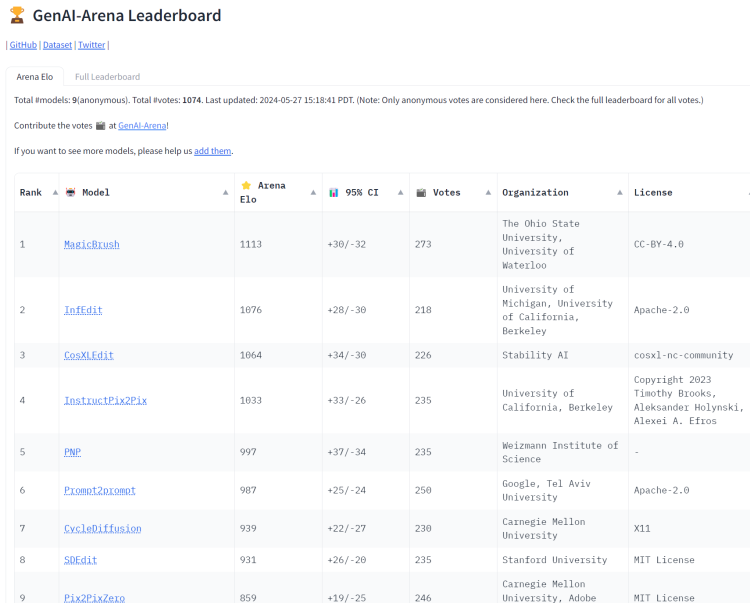Open the Pix2PixZero model link
This screenshot has width=750, height=603.
pos(94,598)
